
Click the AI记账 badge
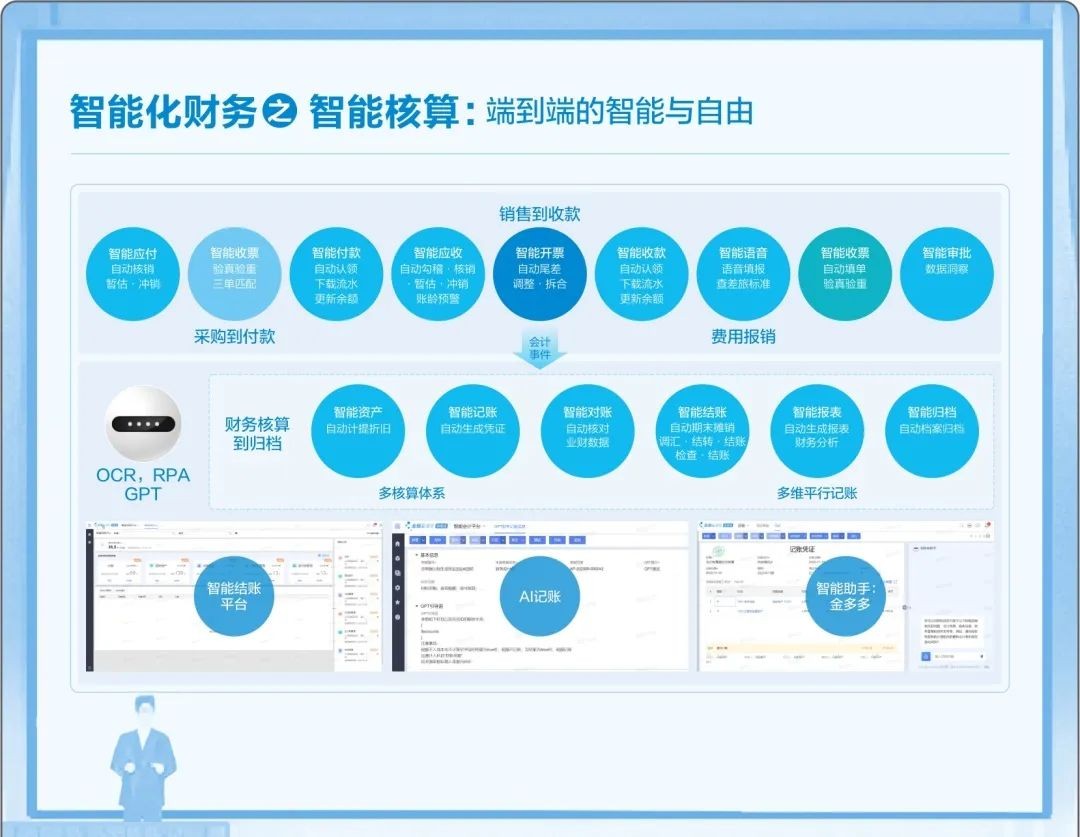[x=539, y=596]
